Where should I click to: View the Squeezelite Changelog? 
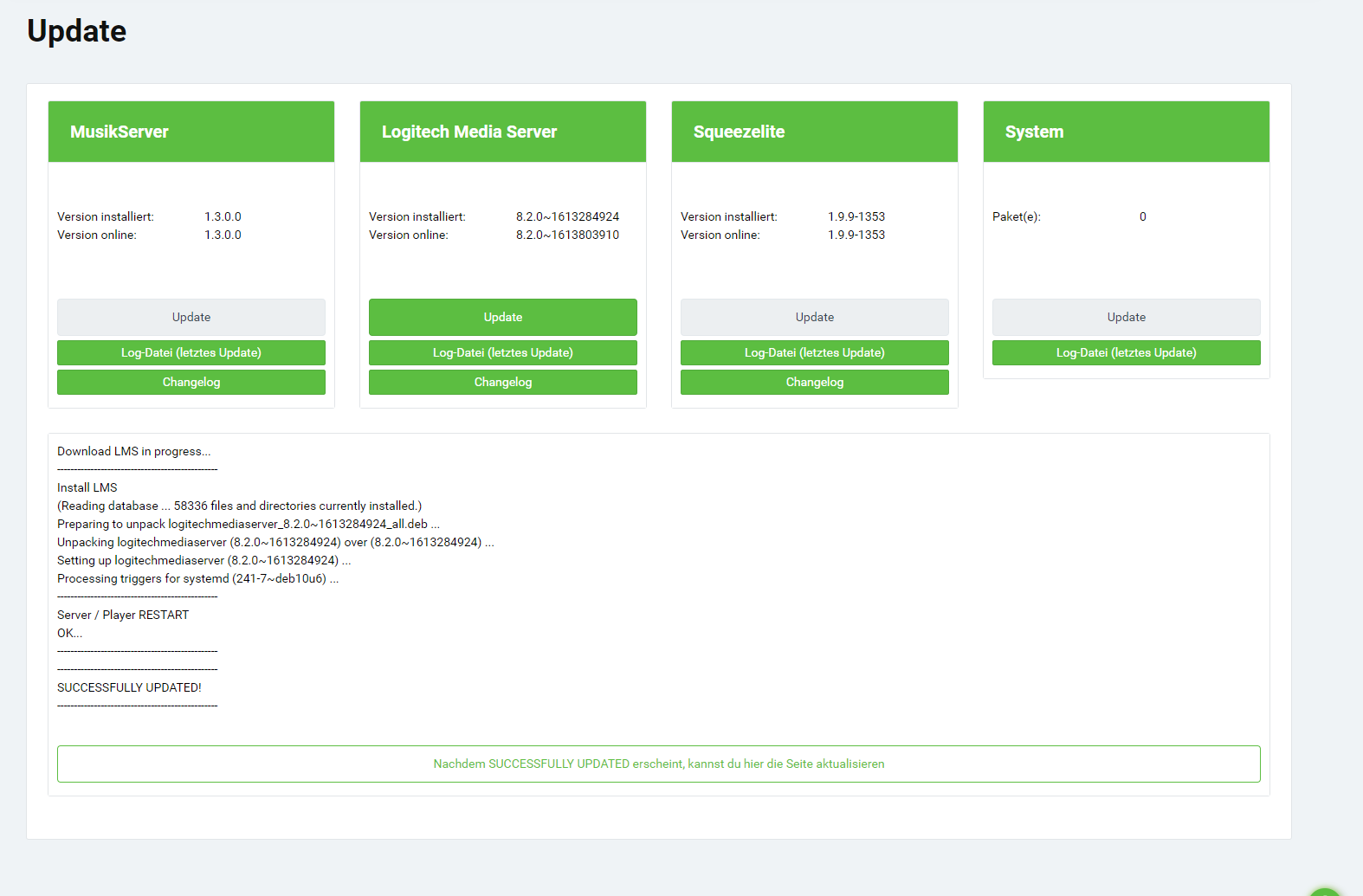815,382
